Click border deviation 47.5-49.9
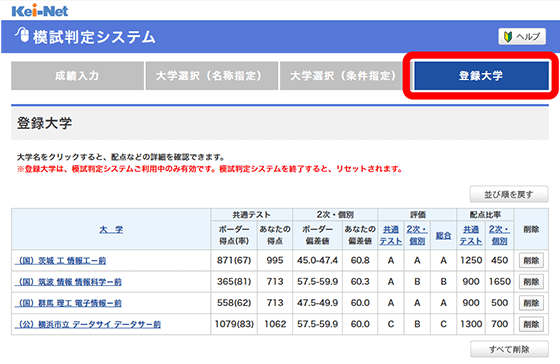 [317, 303]
